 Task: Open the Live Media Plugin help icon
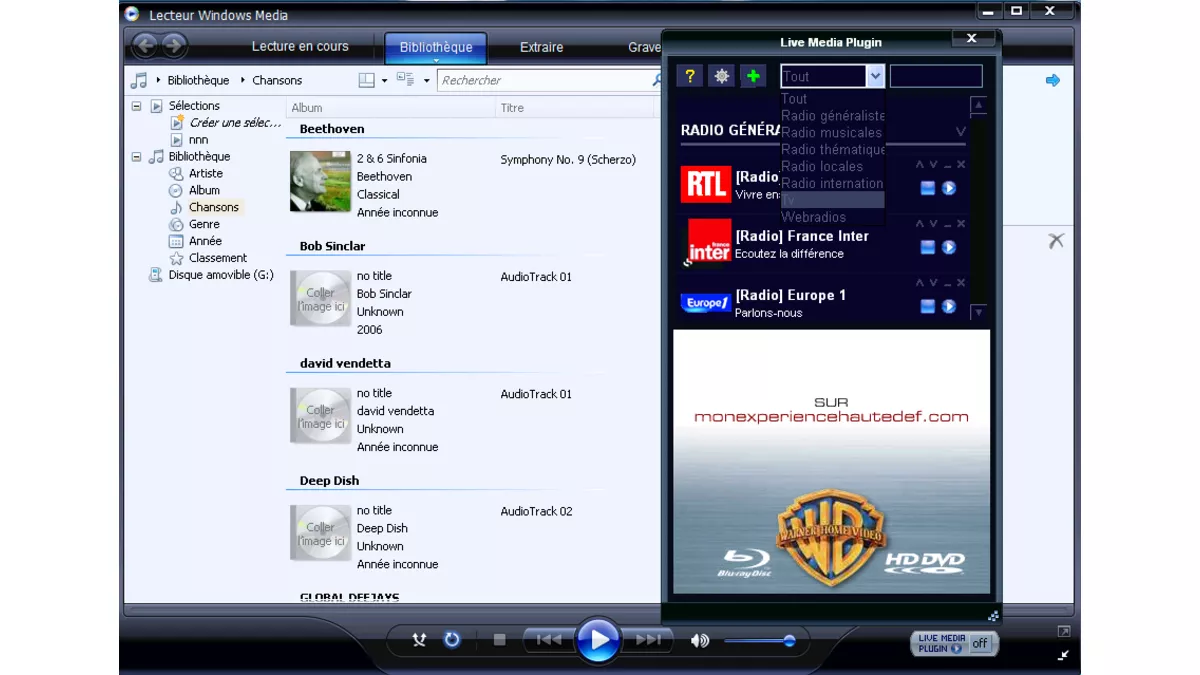[689, 76]
